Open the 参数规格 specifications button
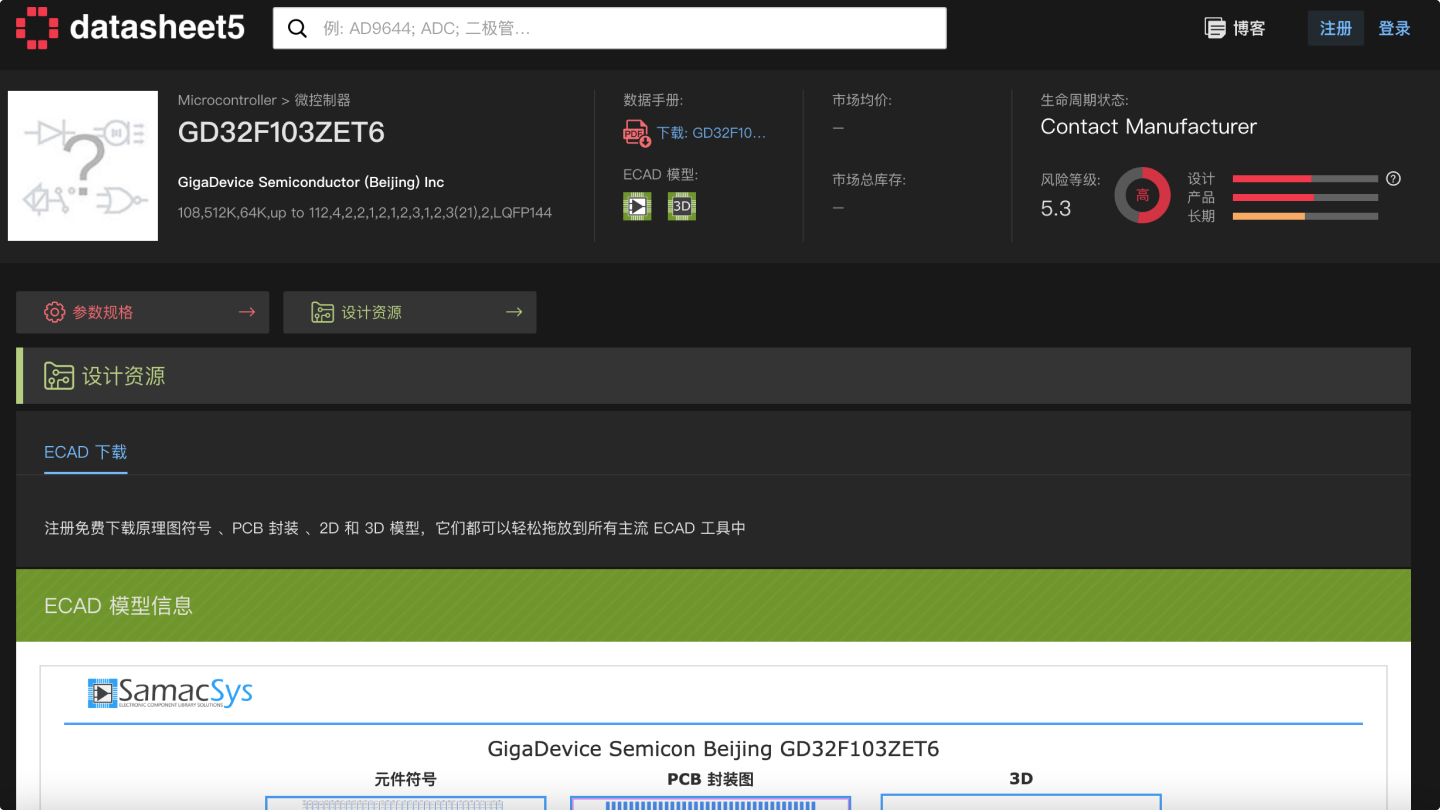1440x810 pixels. point(142,312)
